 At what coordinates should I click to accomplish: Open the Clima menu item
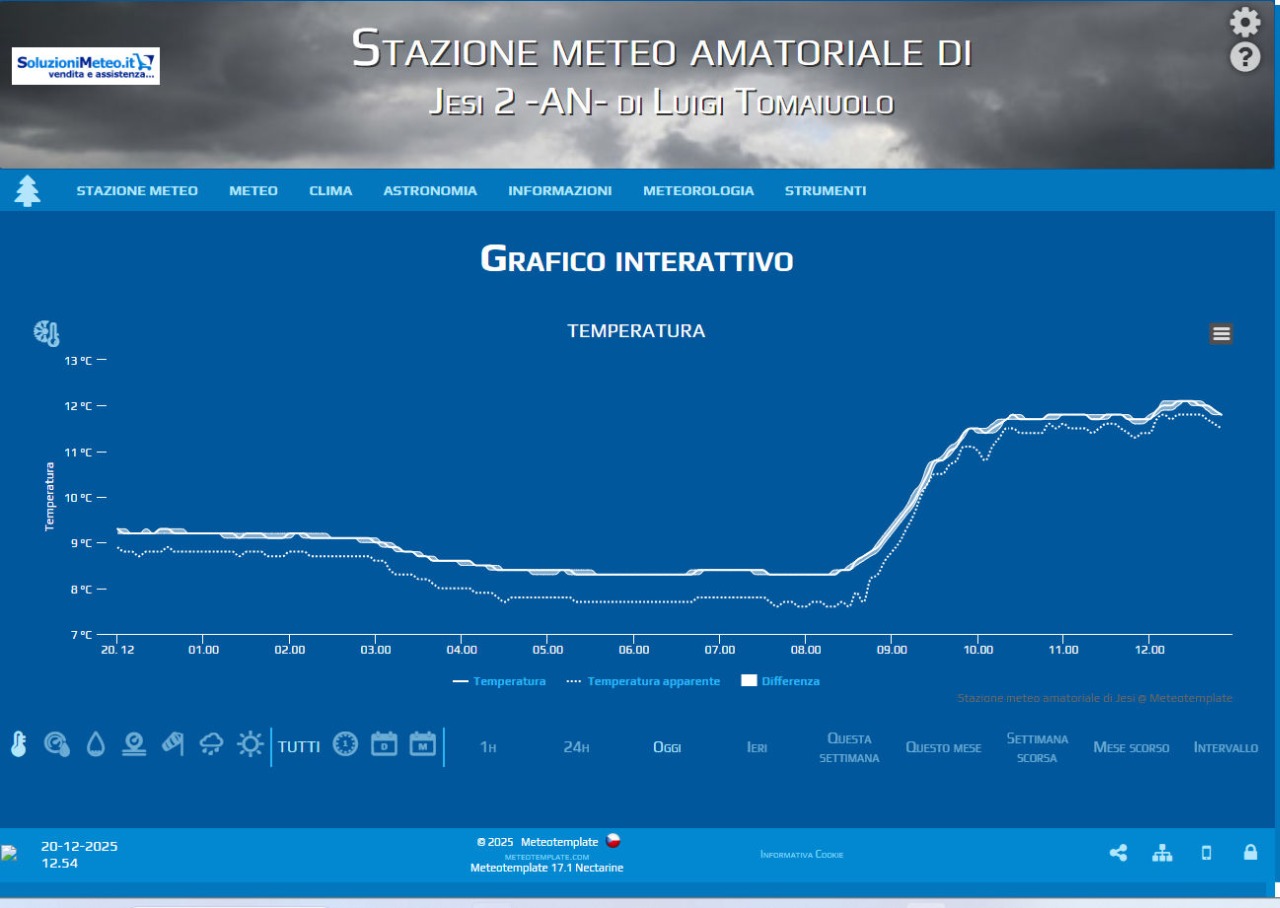[330, 191]
